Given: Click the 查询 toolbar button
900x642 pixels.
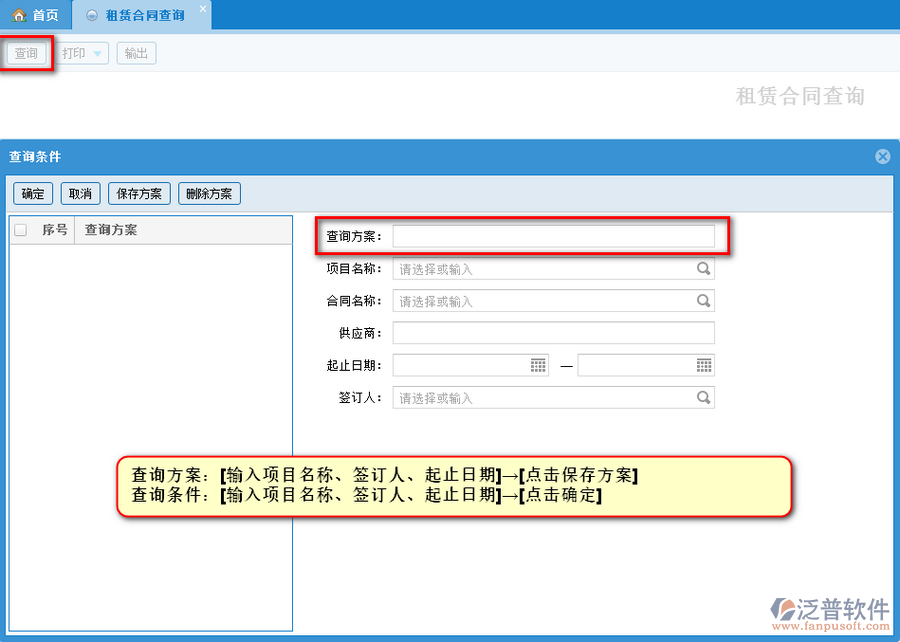Looking at the screenshot, I should [26, 53].
